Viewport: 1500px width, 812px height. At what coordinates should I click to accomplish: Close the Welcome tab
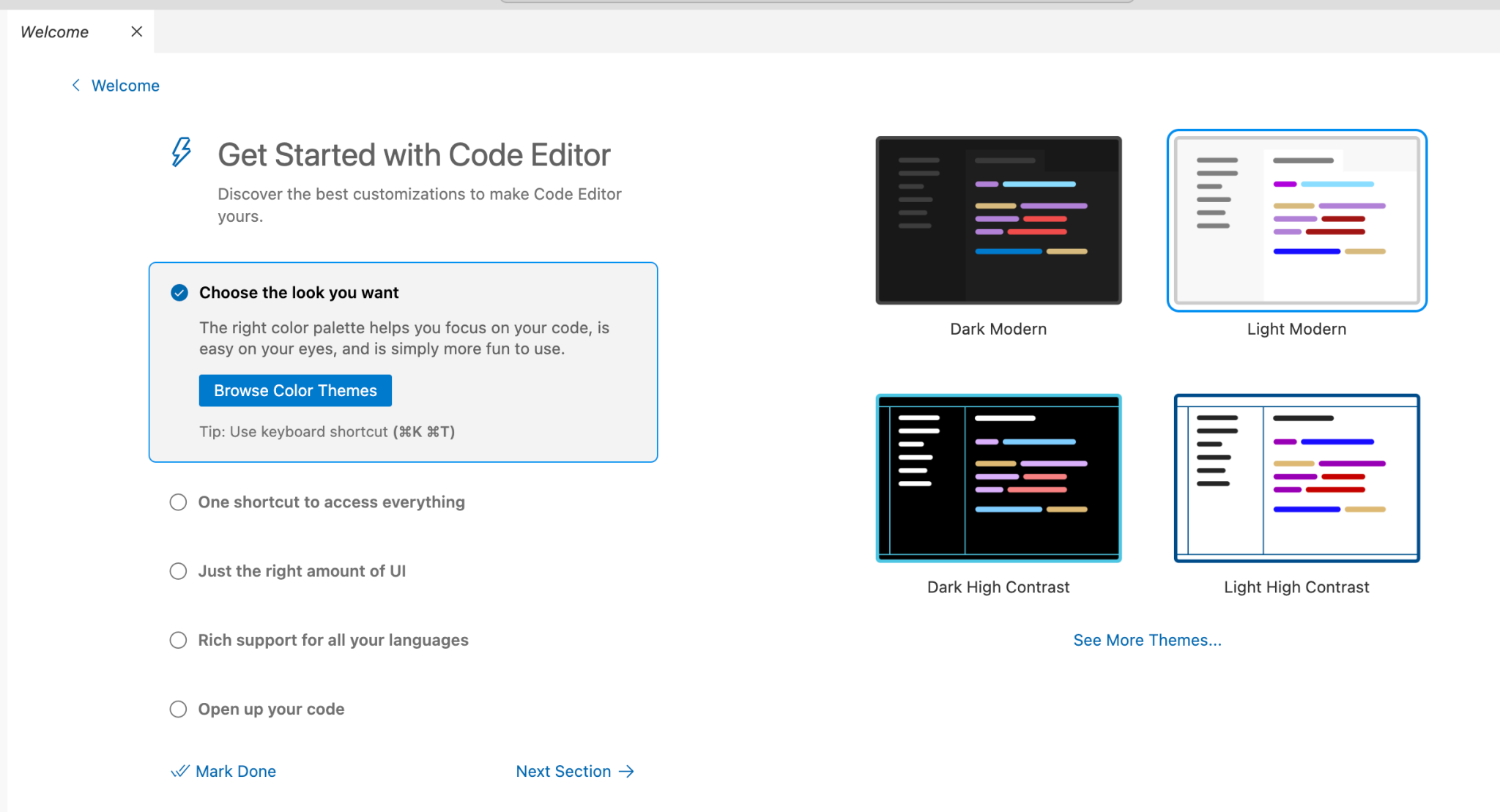pyautogui.click(x=136, y=31)
